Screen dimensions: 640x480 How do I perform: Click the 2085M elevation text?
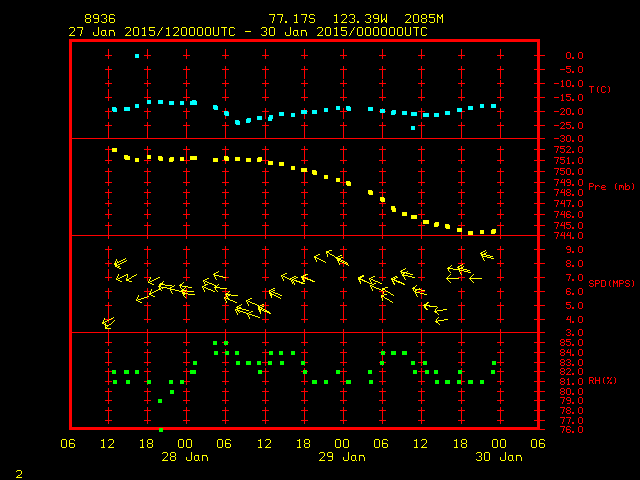click(x=424, y=19)
